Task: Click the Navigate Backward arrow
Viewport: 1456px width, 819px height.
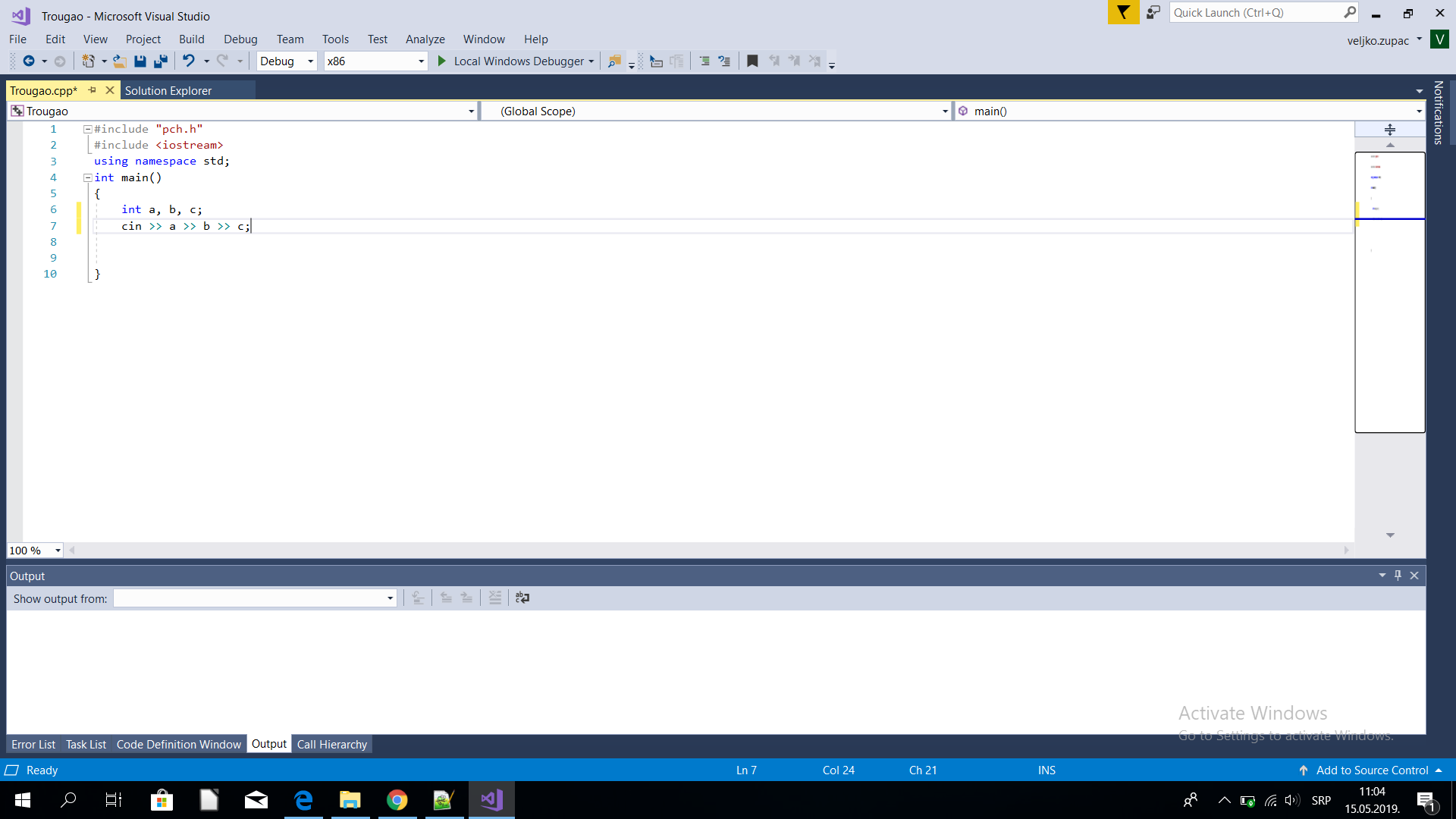Action: click(x=28, y=61)
